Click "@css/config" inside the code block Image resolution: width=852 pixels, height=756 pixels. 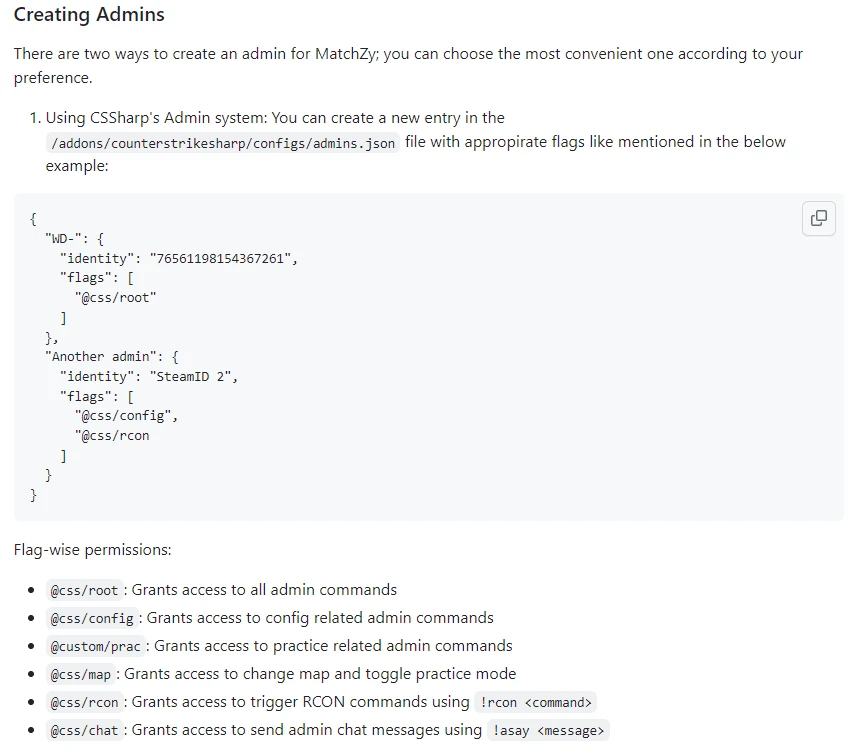(126, 415)
